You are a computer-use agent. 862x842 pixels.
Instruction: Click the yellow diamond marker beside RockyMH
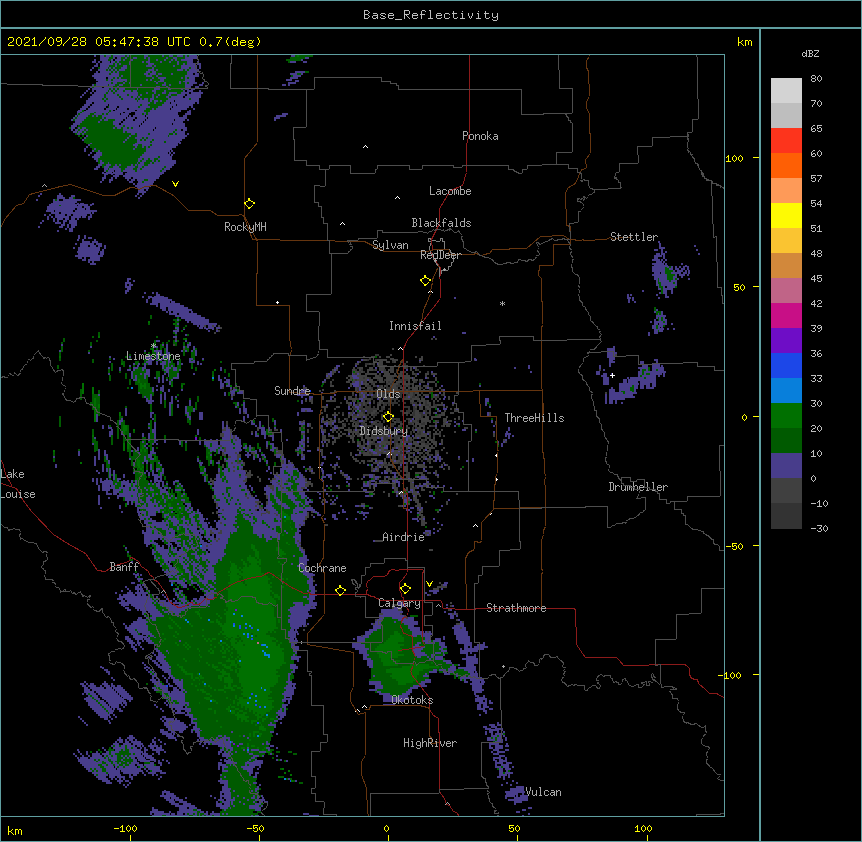(249, 204)
